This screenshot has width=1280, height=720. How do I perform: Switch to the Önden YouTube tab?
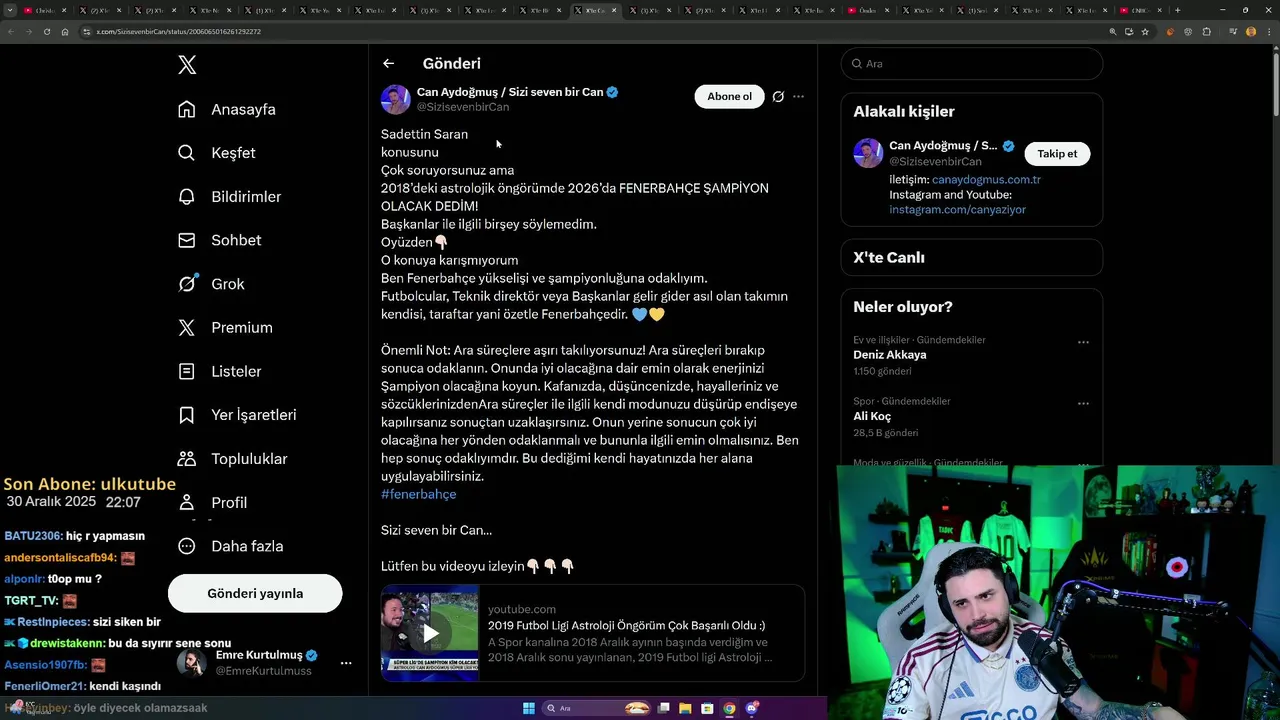tap(866, 10)
